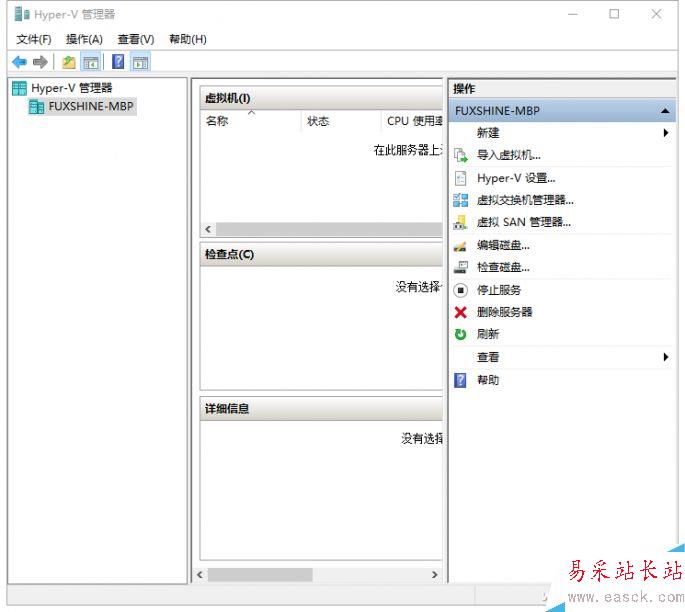The height and width of the screenshot is (612, 685).
Task: Click the Hyper-V 管理器 tree root icon
Action: [x=19, y=88]
